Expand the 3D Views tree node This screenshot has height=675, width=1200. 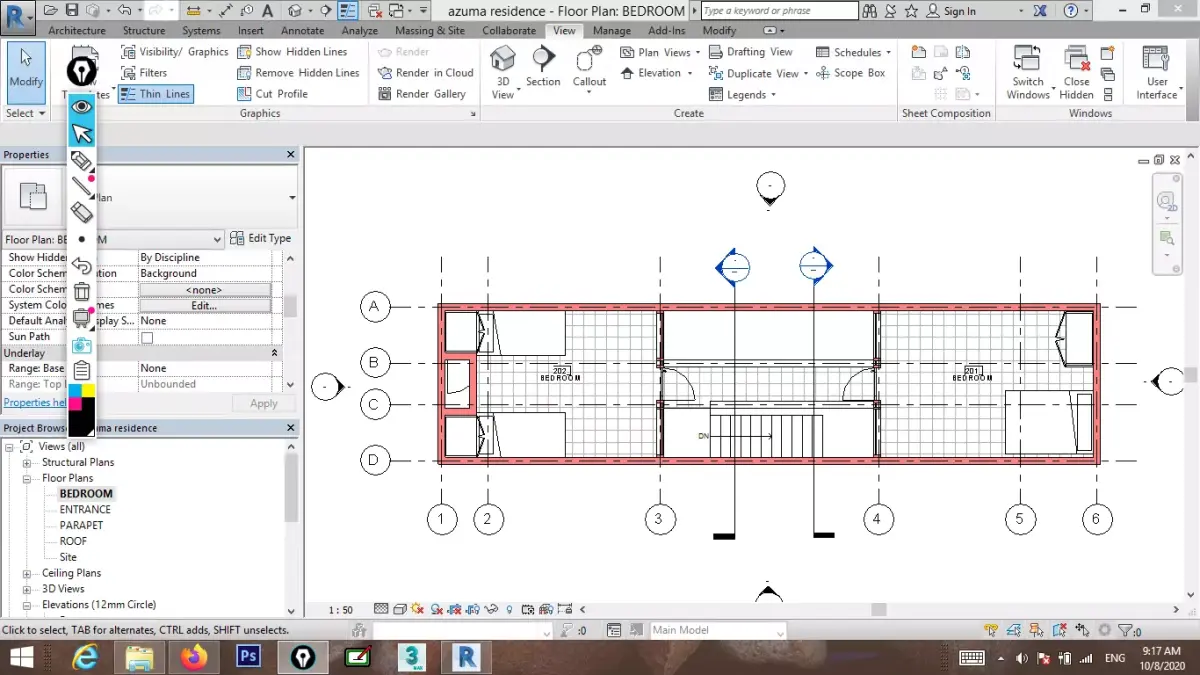[27, 590]
